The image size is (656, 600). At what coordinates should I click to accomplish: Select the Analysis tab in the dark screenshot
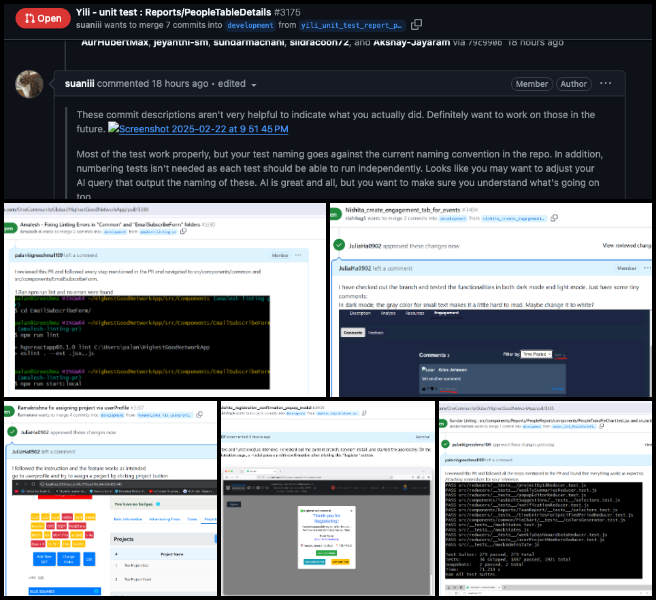[388, 313]
